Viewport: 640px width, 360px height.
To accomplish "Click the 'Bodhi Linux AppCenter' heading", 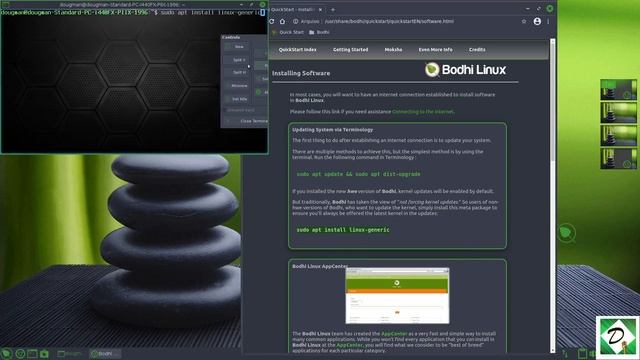I will tap(320, 266).
